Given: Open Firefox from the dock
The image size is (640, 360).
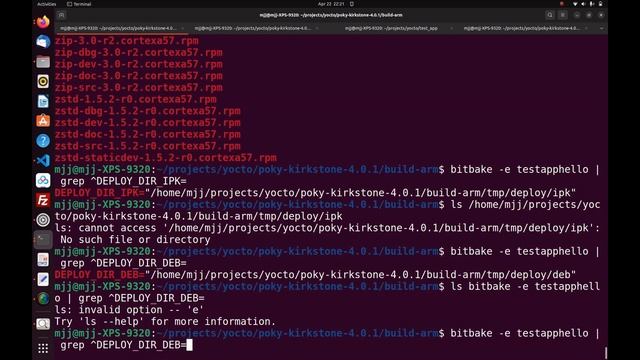Looking at the screenshot, I should tap(43, 22).
